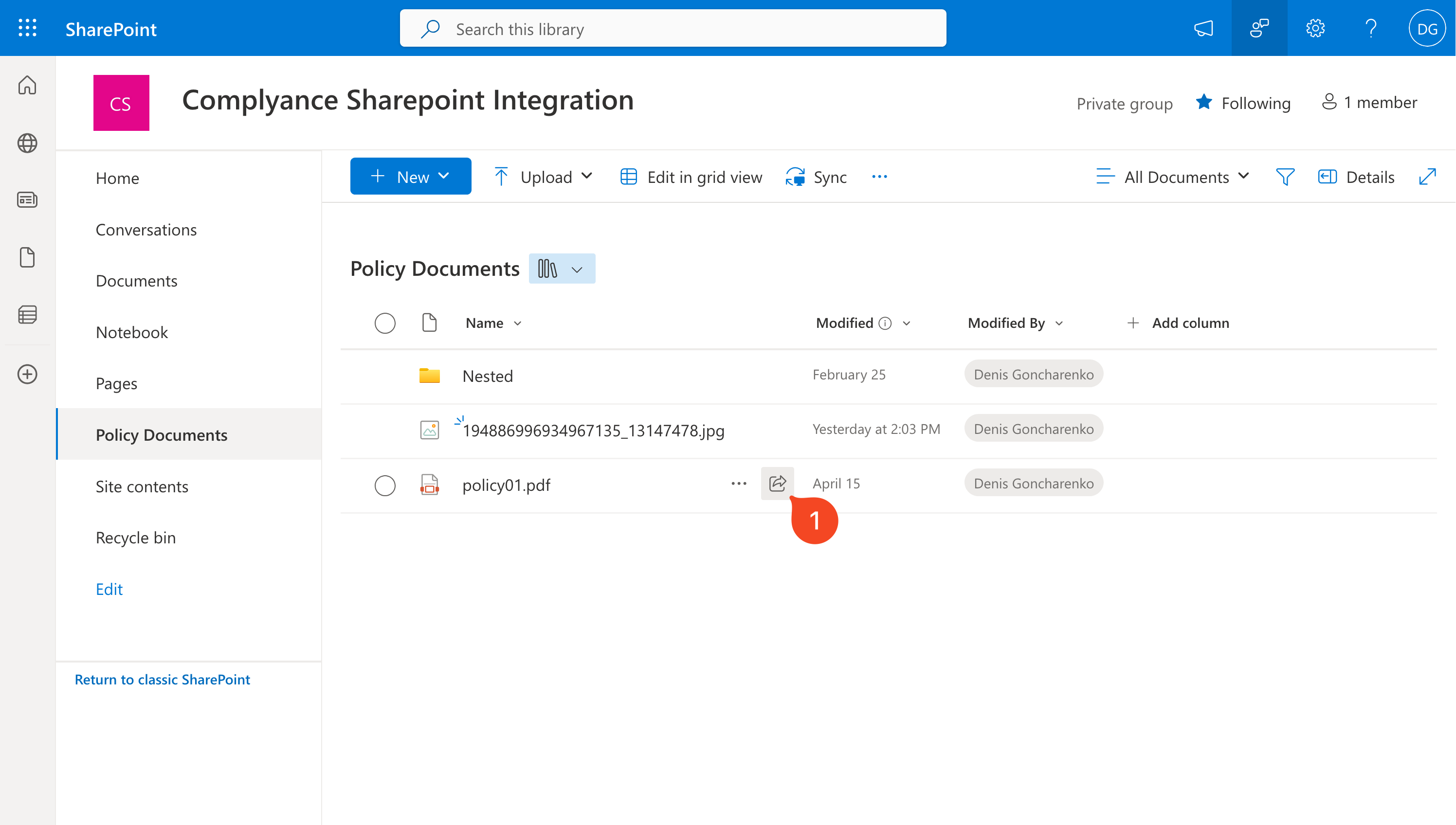The image size is (1456, 825).
Task: Click Denis Goncharenko on policy01.pdf row
Action: 1033,483
